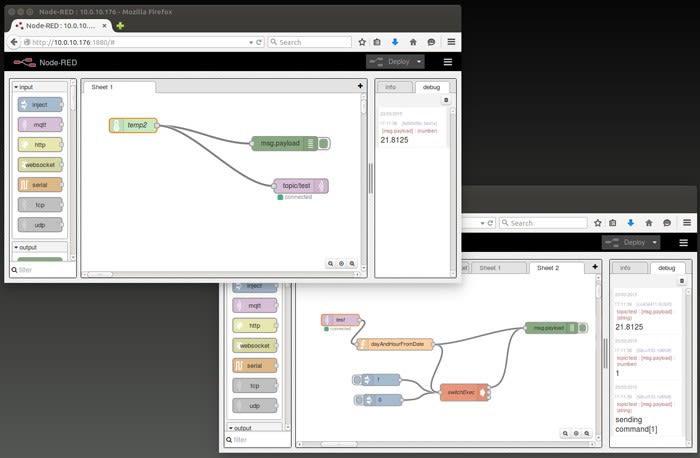Focus palette filter field in front window
This screenshot has width=700, height=458.
[43, 270]
